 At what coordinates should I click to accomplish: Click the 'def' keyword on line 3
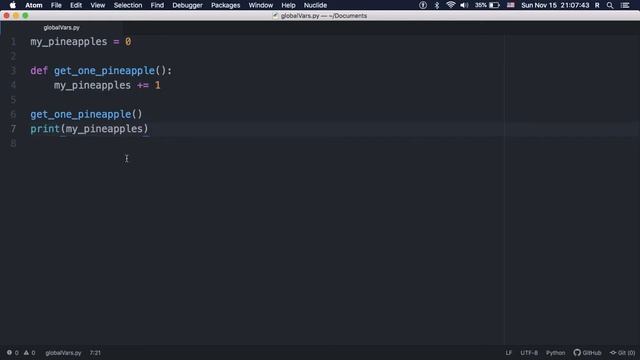39,71
